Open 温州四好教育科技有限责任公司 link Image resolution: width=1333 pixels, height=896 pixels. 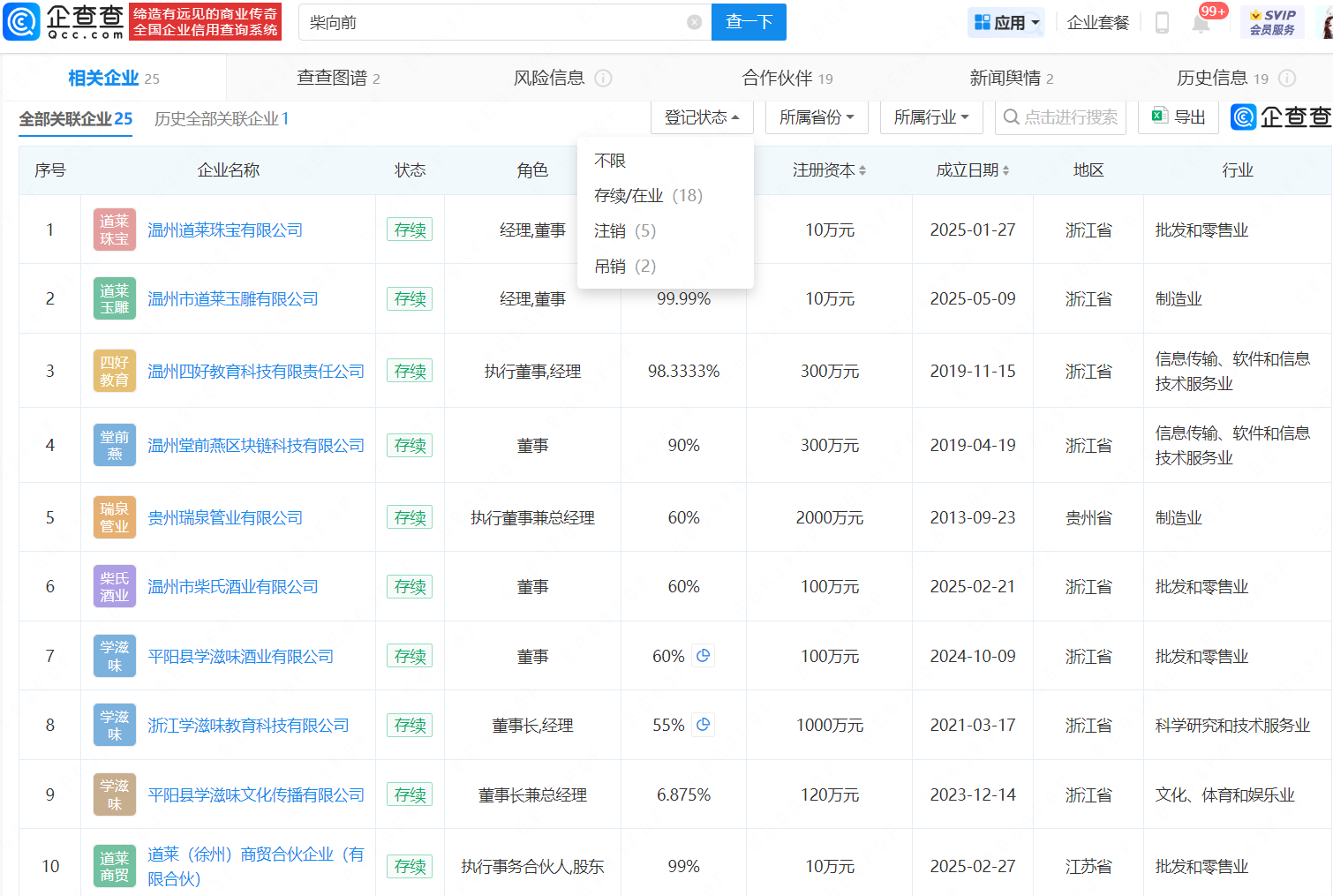point(256,371)
